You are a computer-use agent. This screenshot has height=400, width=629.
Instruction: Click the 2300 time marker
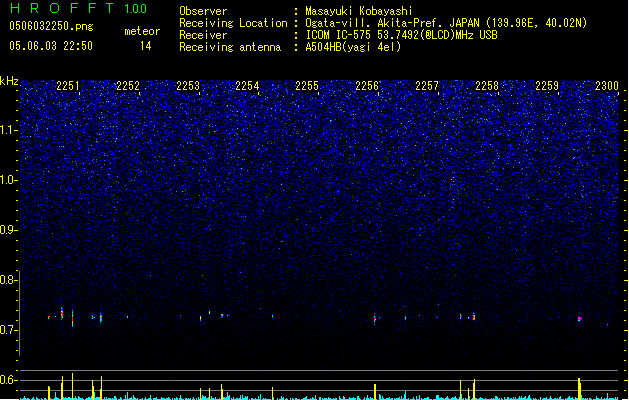tap(607, 86)
